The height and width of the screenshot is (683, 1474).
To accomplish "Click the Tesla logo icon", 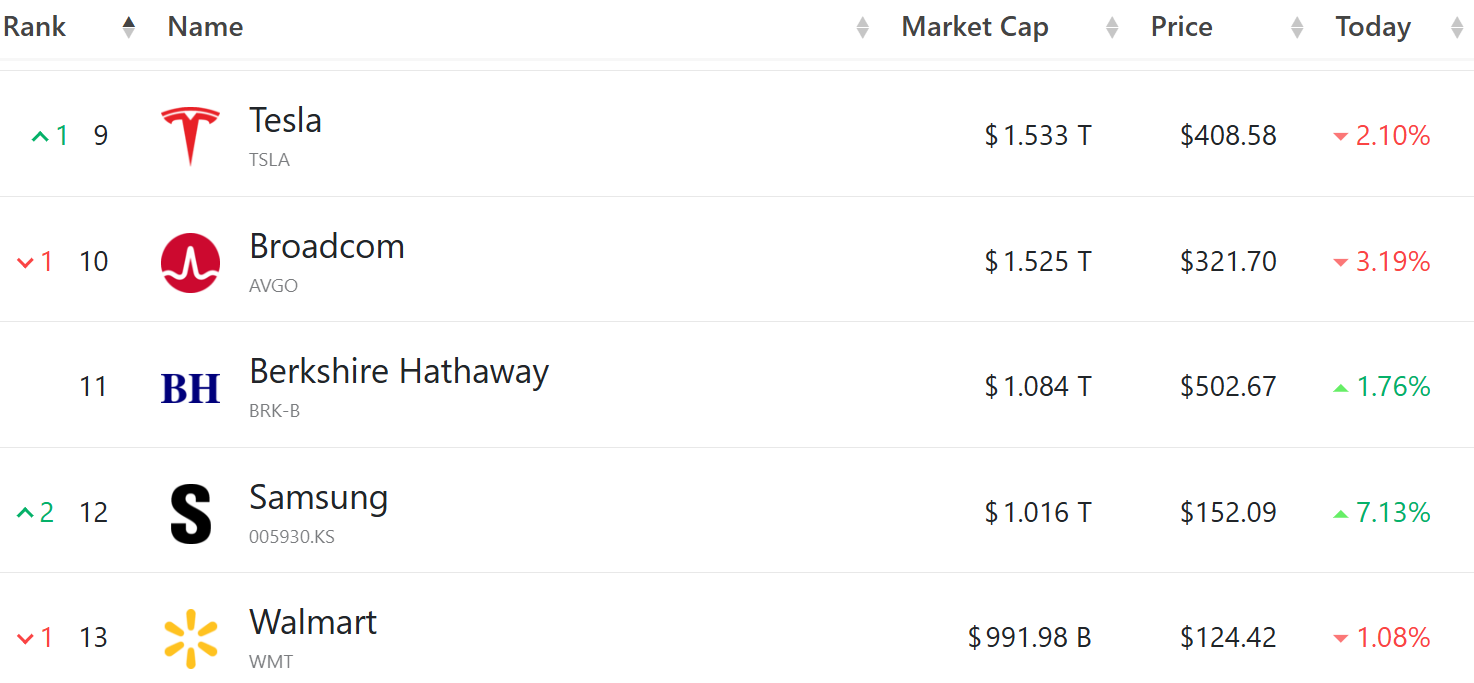I will tap(190, 135).
